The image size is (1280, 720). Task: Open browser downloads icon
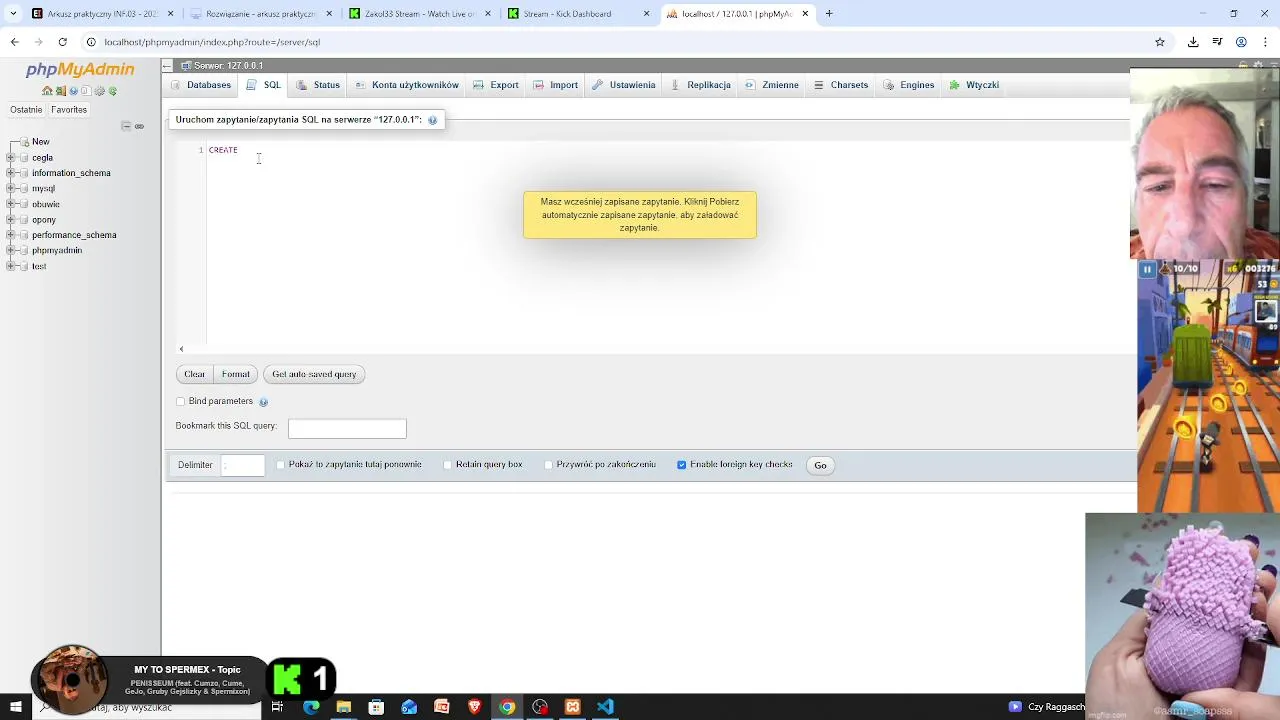1193,42
